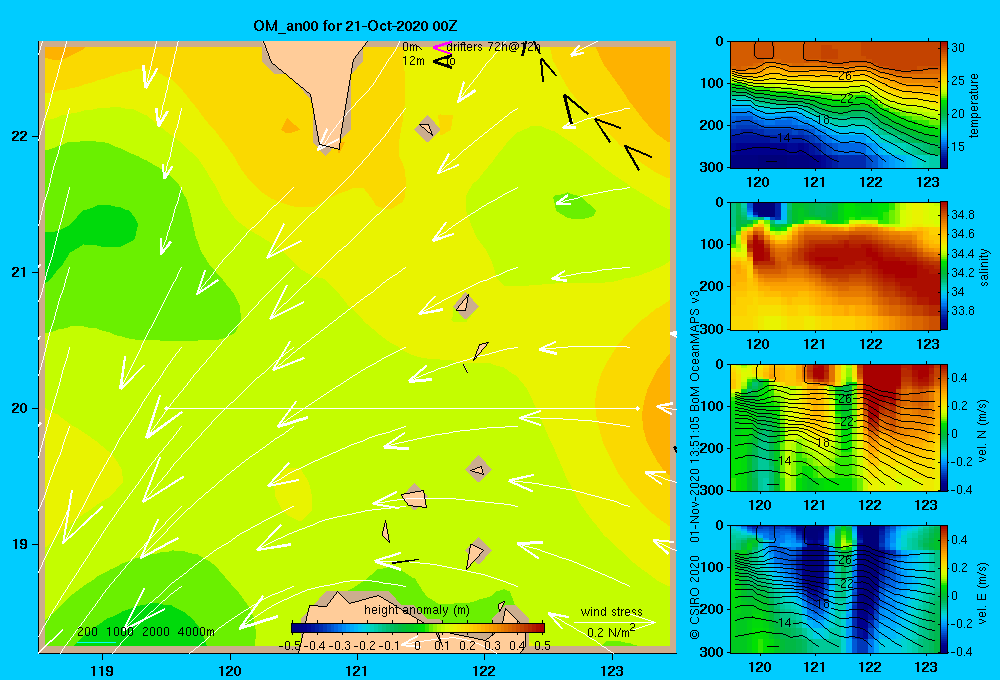
Task: Click the "© CSIRO 2020" copyright text
Action: point(695,596)
